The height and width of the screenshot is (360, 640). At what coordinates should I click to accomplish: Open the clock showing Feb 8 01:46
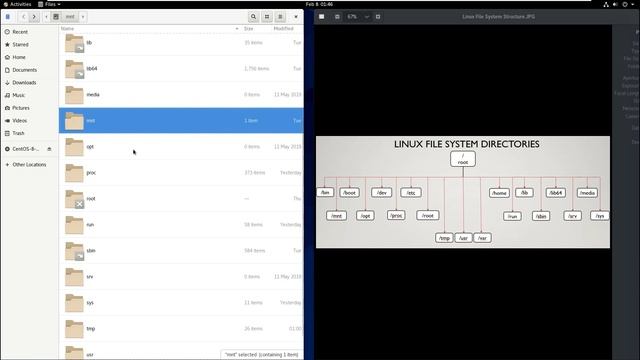[x=319, y=4]
